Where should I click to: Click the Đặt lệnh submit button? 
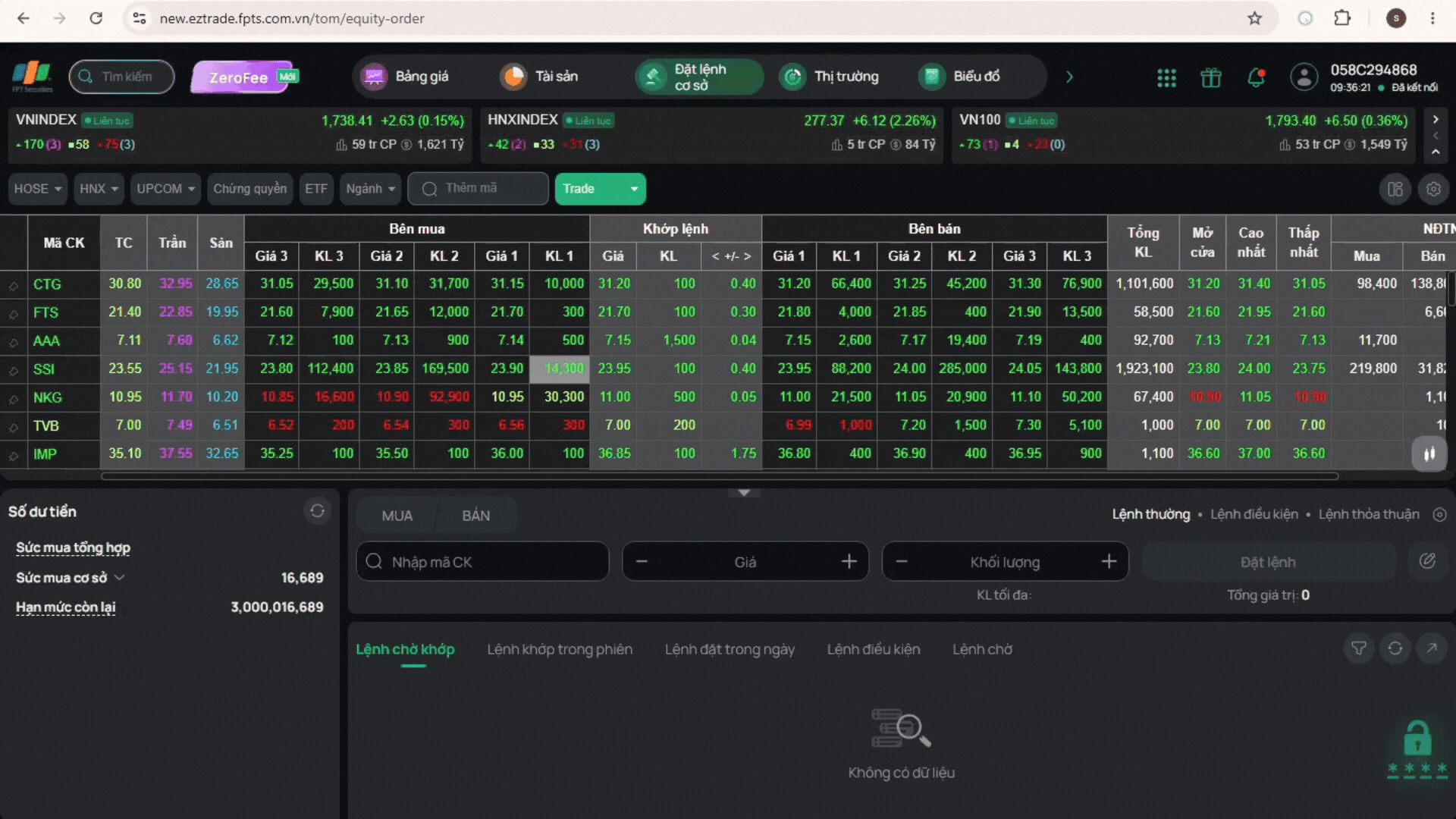coord(1268,562)
